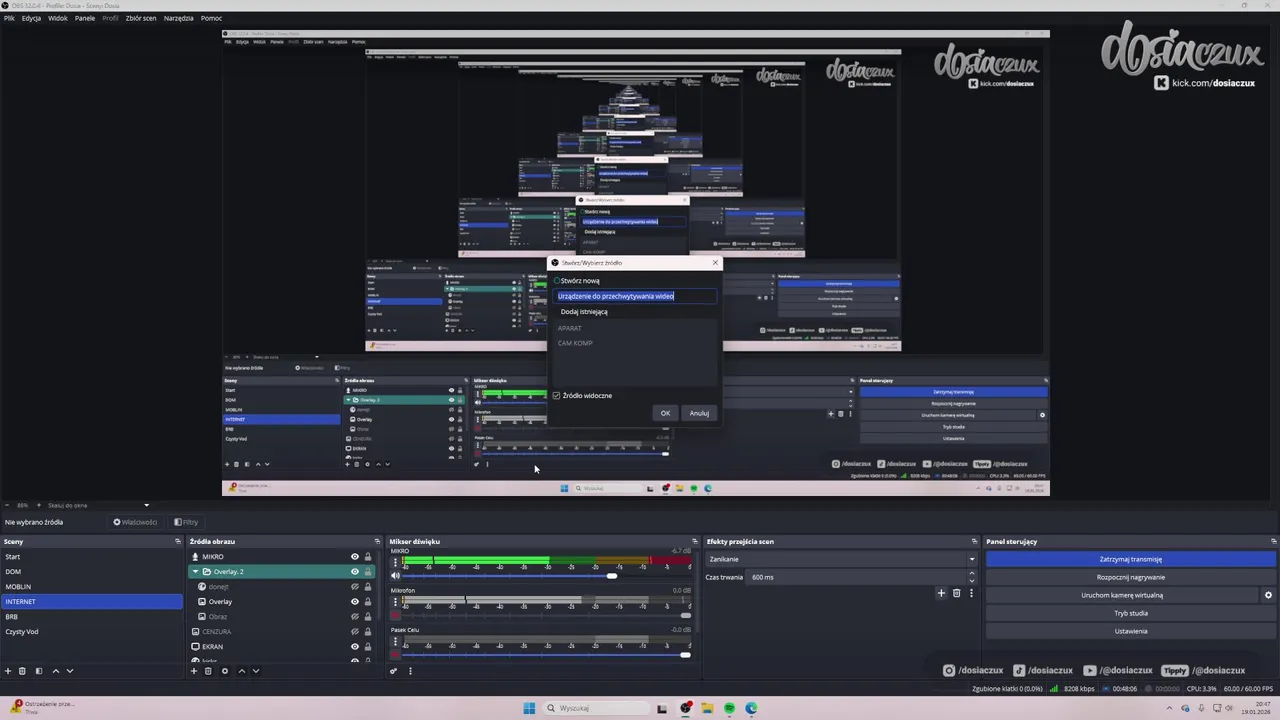The image size is (1280, 720).
Task: Open Filtry for the source
Action: [x=186, y=522]
